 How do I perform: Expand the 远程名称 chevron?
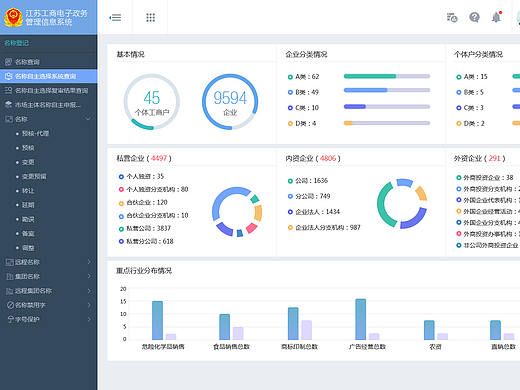coord(89,262)
